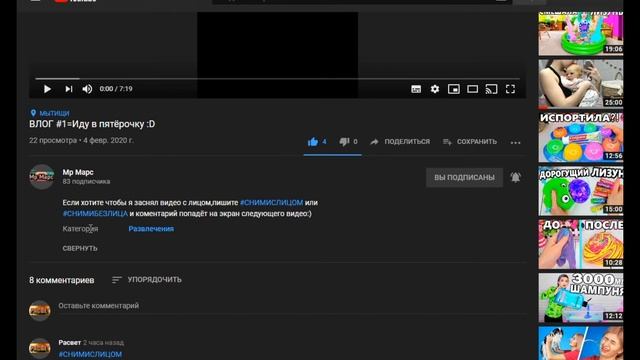Open player settings gear
The width and height of the screenshot is (640, 360).
coord(435,89)
